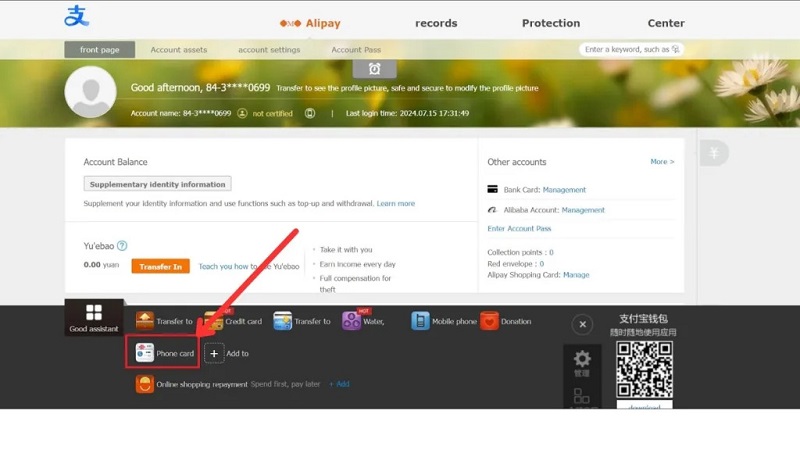Open the Protection menu item

pos(551,23)
